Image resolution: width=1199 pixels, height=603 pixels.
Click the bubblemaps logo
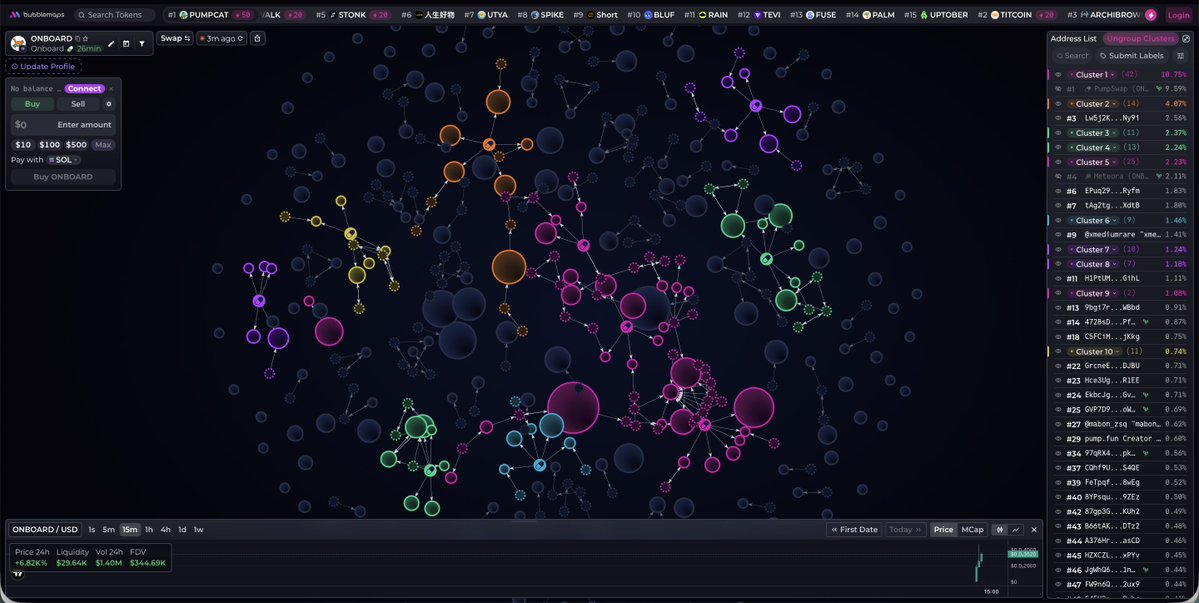37,15
